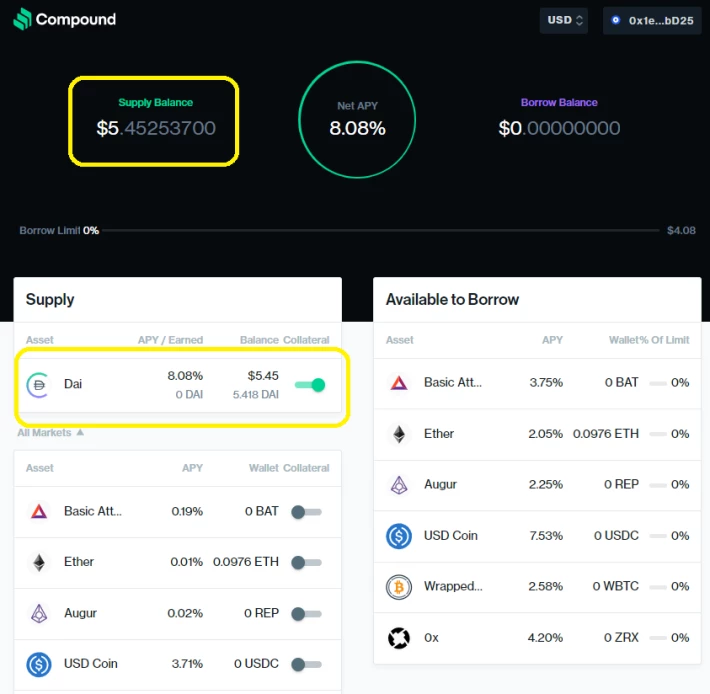The width and height of the screenshot is (710, 694).
Task: Click the 7.53% APY in Available to Borrow
Action: click(x=546, y=536)
